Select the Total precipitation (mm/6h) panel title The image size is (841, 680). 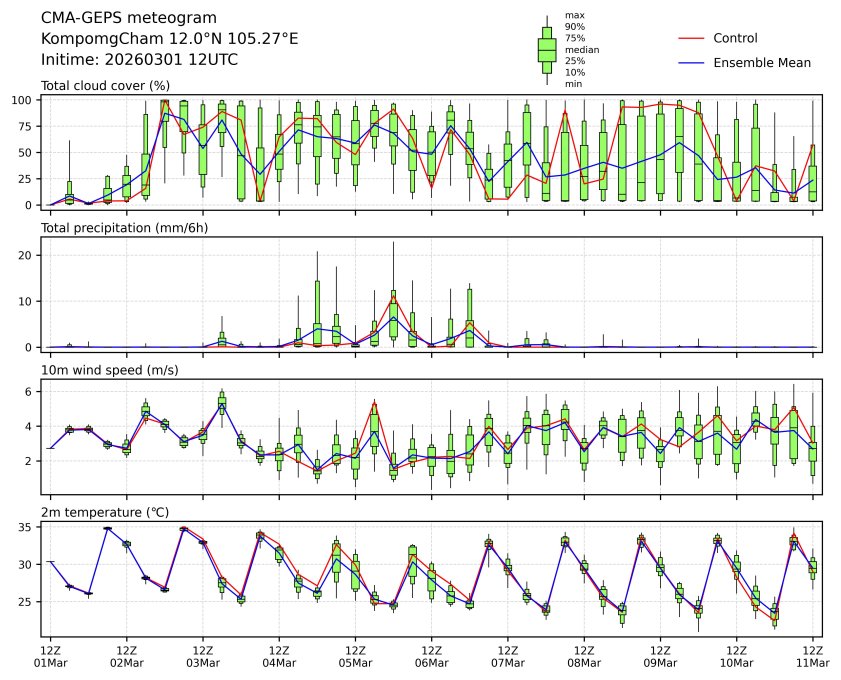(118, 228)
